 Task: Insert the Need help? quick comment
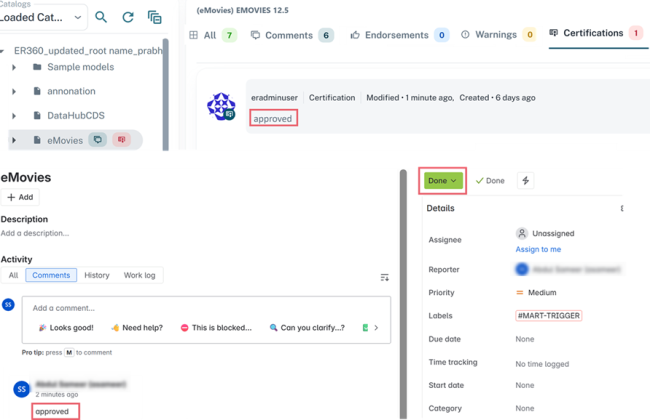click(137, 328)
